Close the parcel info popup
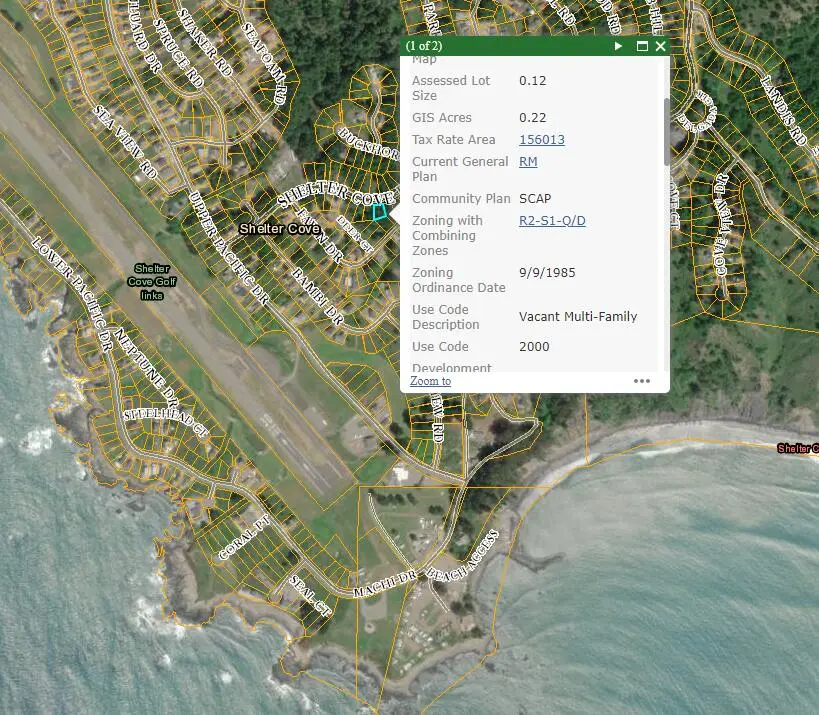 (660, 46)
